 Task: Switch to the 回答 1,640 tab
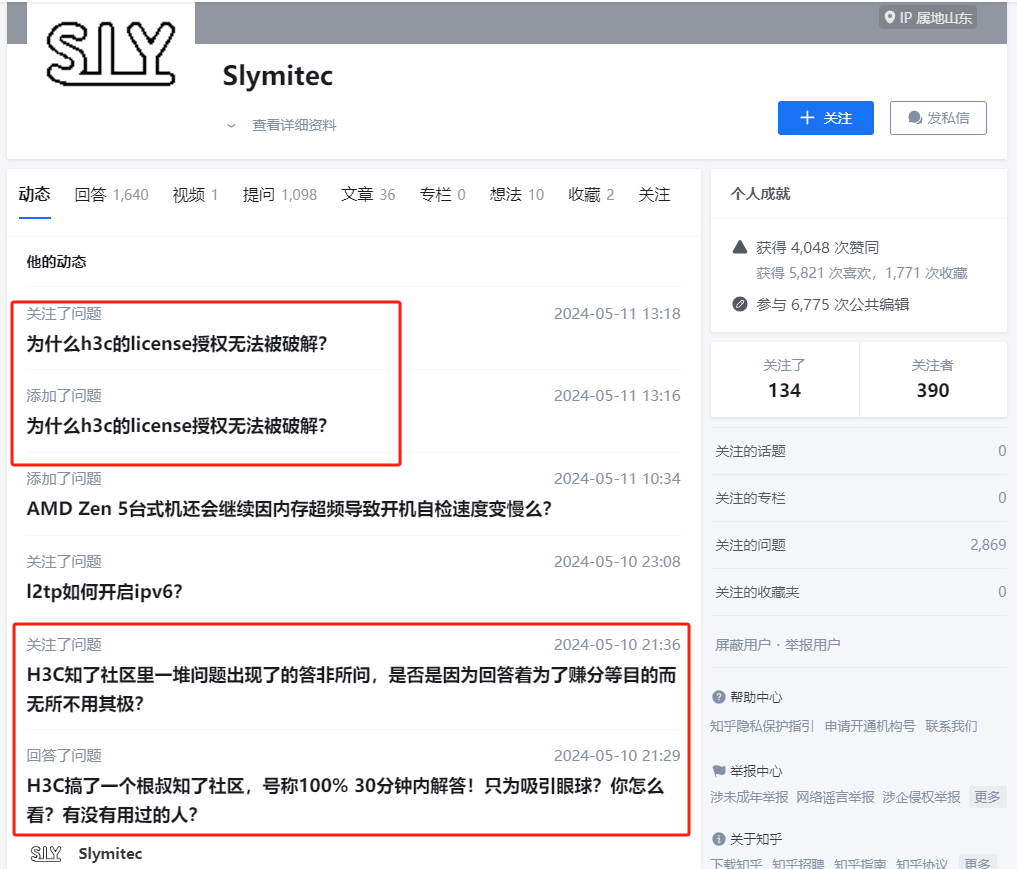(111, 195)
